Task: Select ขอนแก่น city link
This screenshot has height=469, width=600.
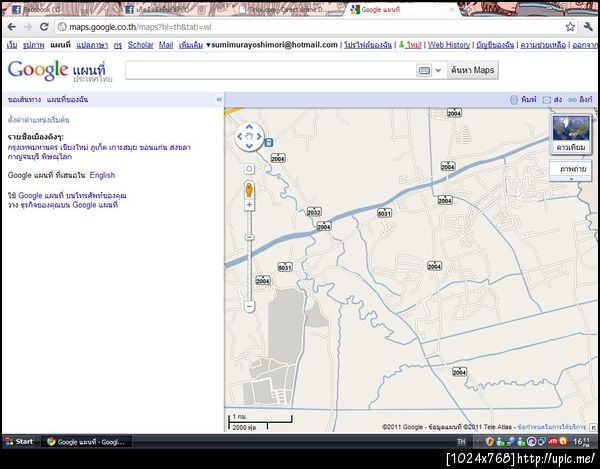Action: [x=153, y=147]
